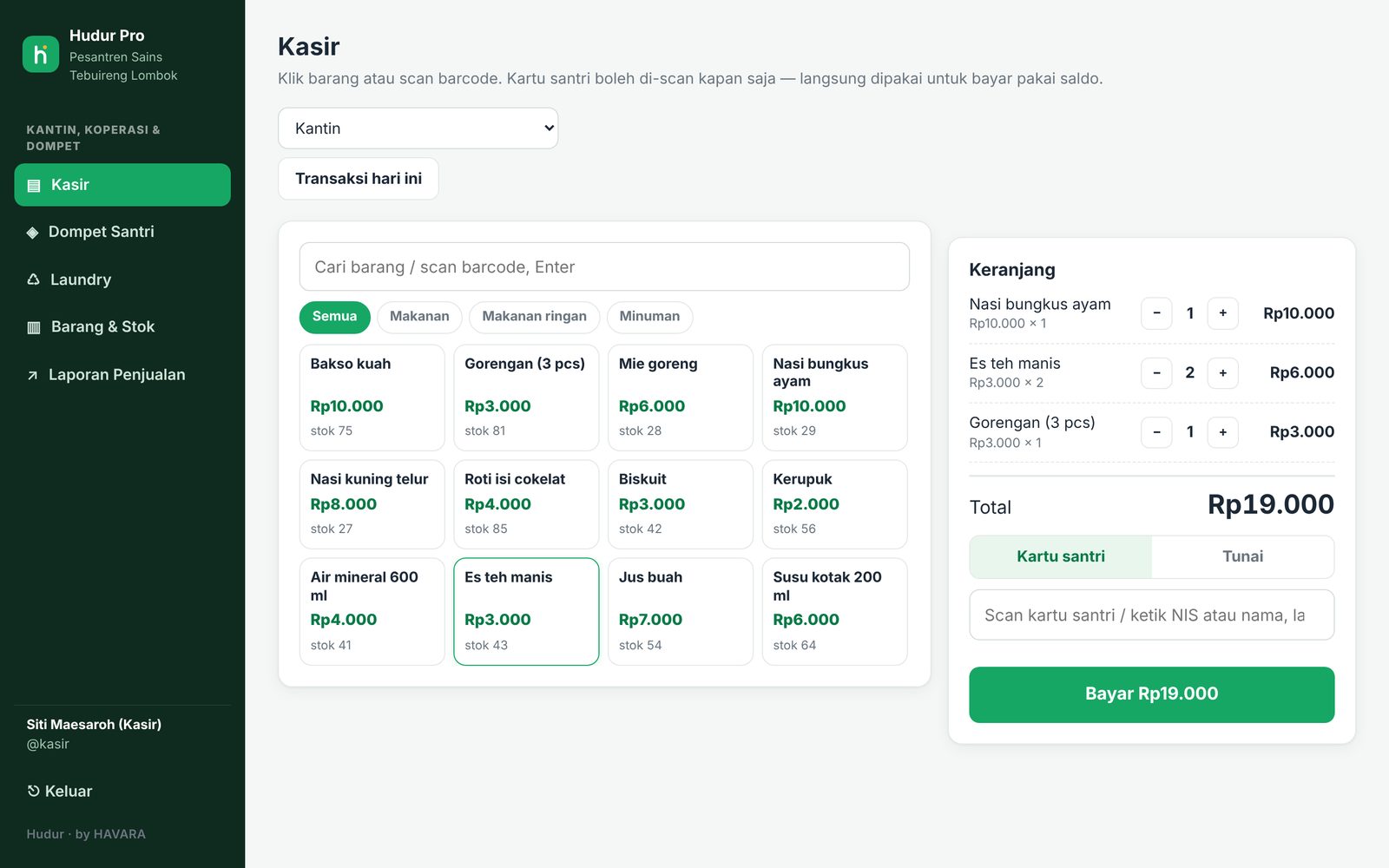1389x868 pixels.
Task: Click the Kasir sidebar icon
Action: point(34,185)
